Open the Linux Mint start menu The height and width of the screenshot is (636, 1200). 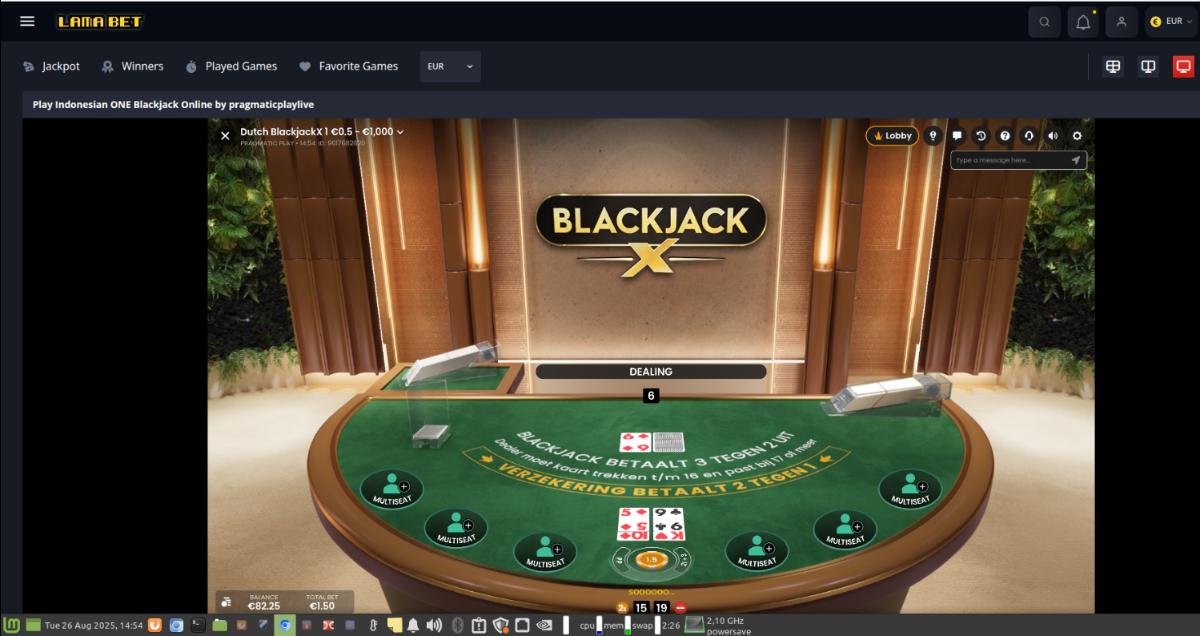click(x=13, y=625)
